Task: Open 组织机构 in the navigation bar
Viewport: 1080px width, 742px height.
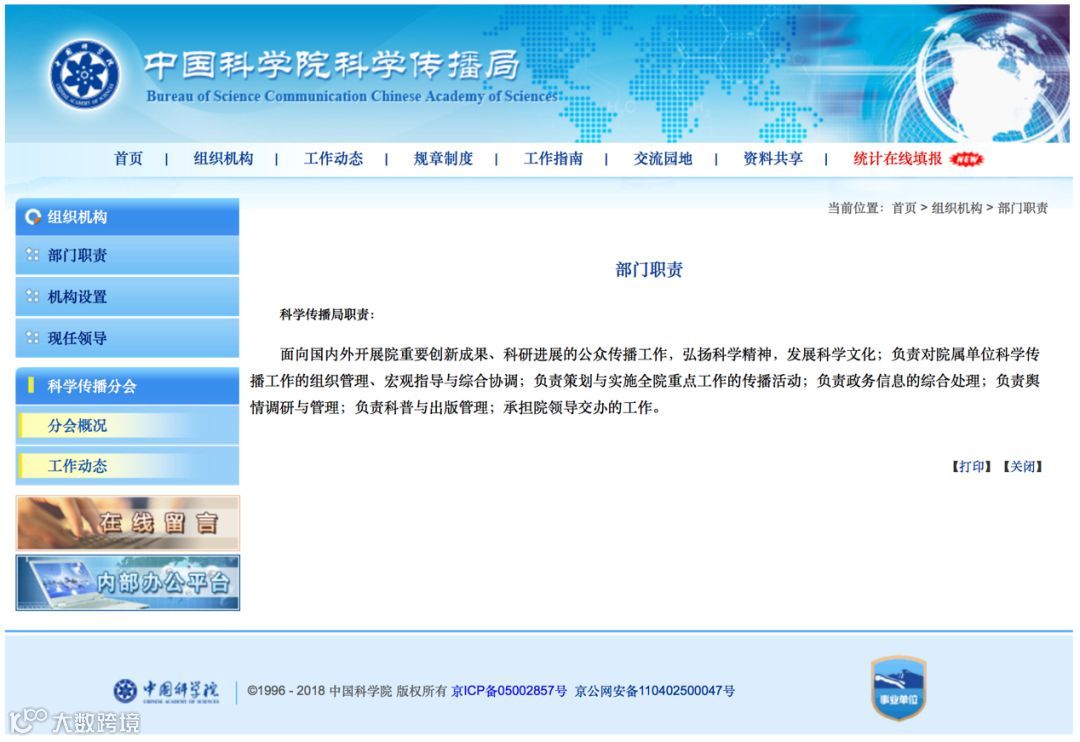Action: click(x=223, y=158)
